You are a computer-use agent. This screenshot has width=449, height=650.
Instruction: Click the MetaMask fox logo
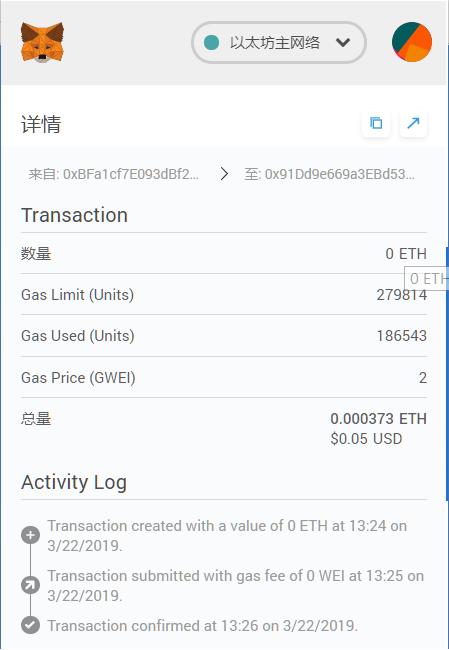point(42,42)
